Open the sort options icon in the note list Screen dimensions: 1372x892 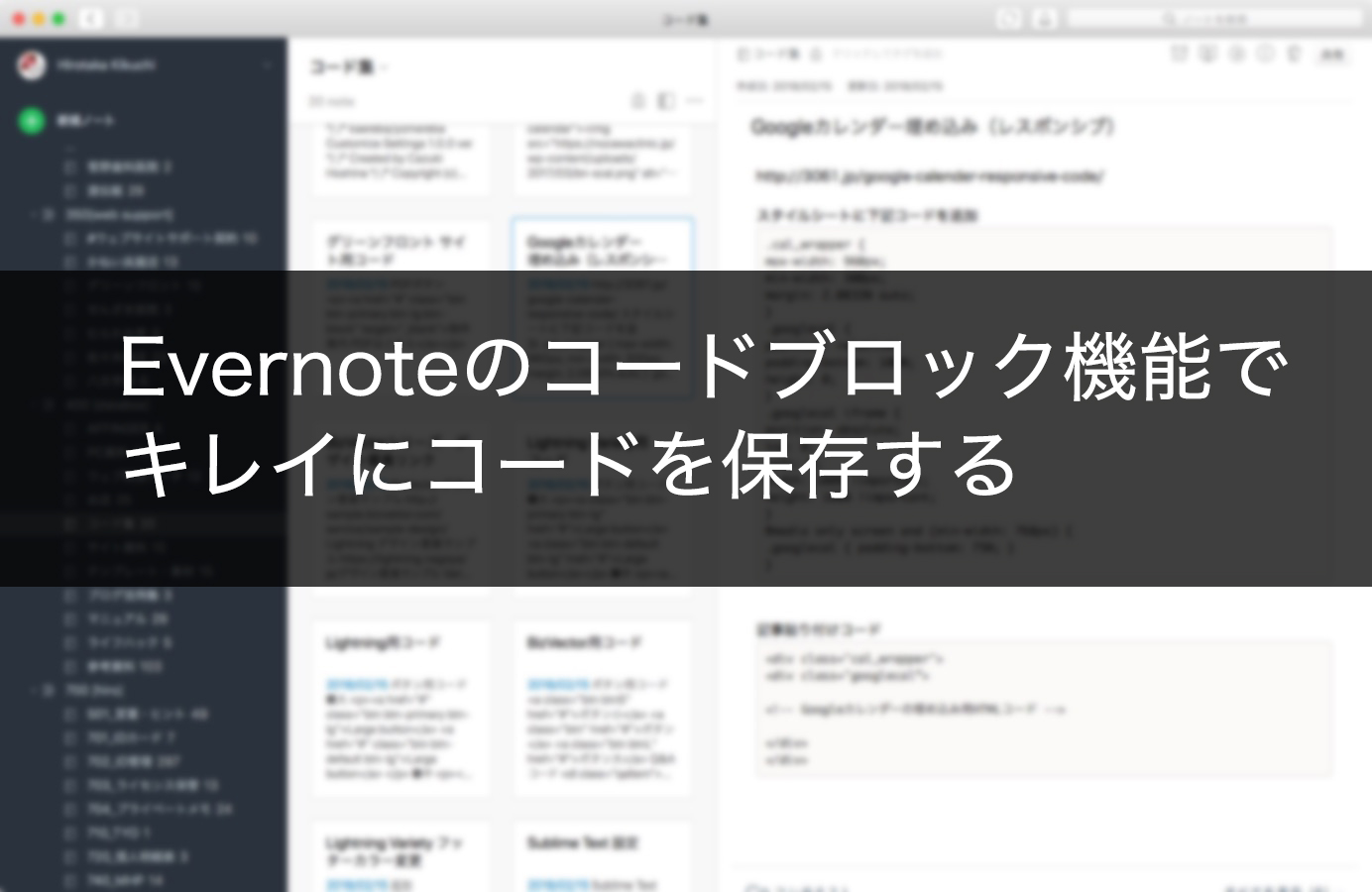(637, 100)
